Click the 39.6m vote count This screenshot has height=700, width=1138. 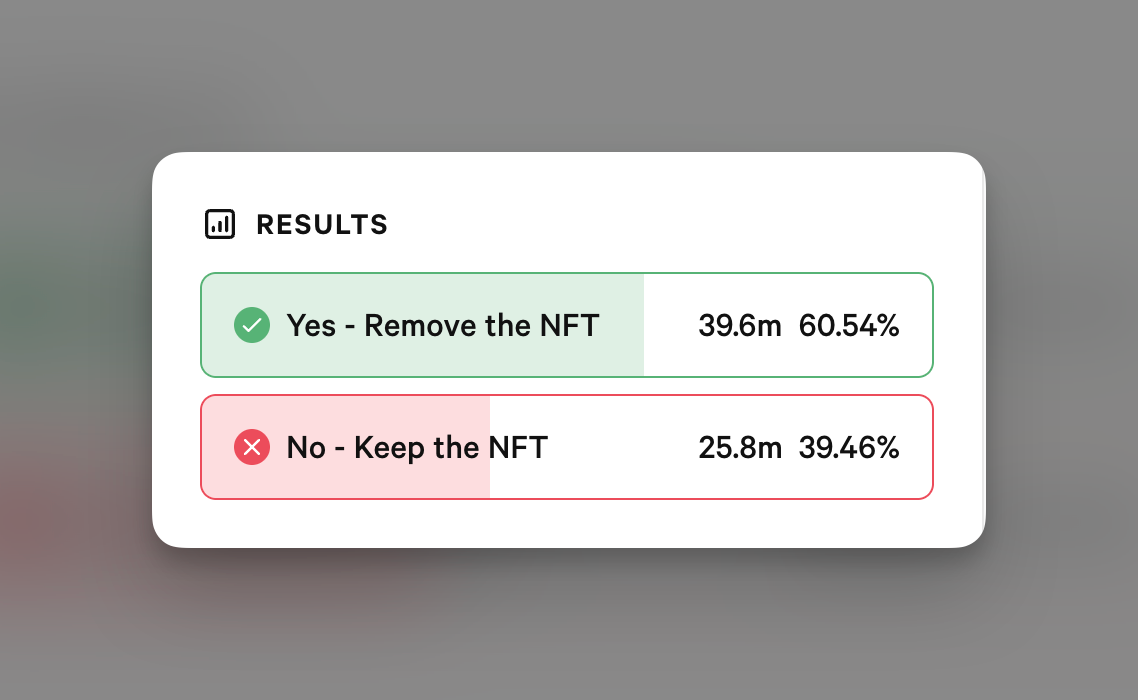click(x=739, y=325)
